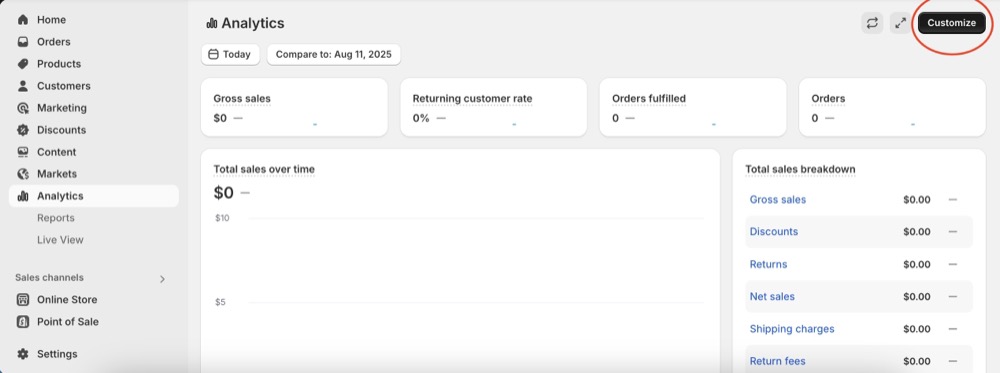Viewport: 1000px width, 373px height.
Task: Open Live View under Analytics
Action: coord(60,240)
